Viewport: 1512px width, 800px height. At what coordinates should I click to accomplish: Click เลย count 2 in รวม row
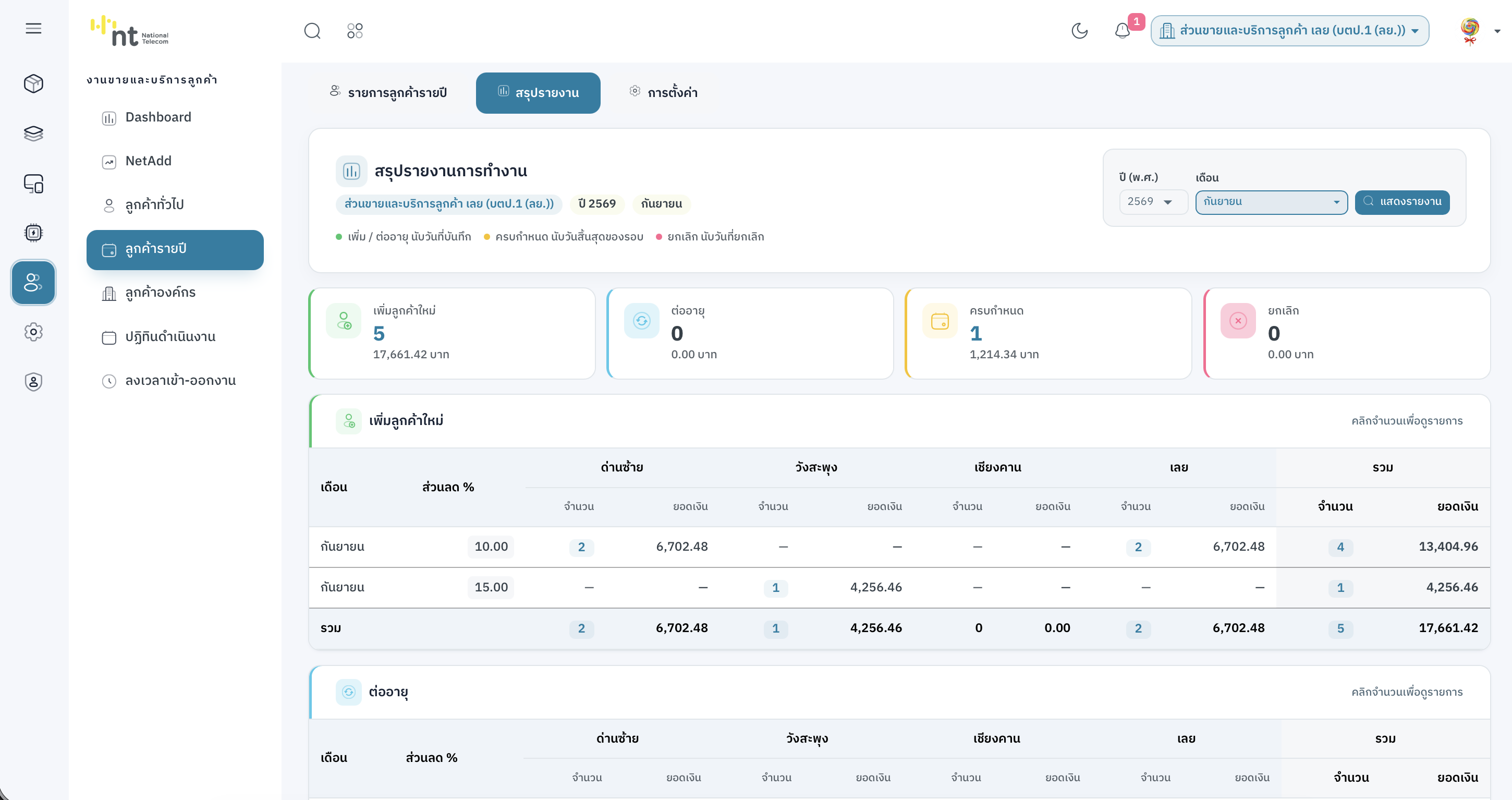(x=1138, y=628)
